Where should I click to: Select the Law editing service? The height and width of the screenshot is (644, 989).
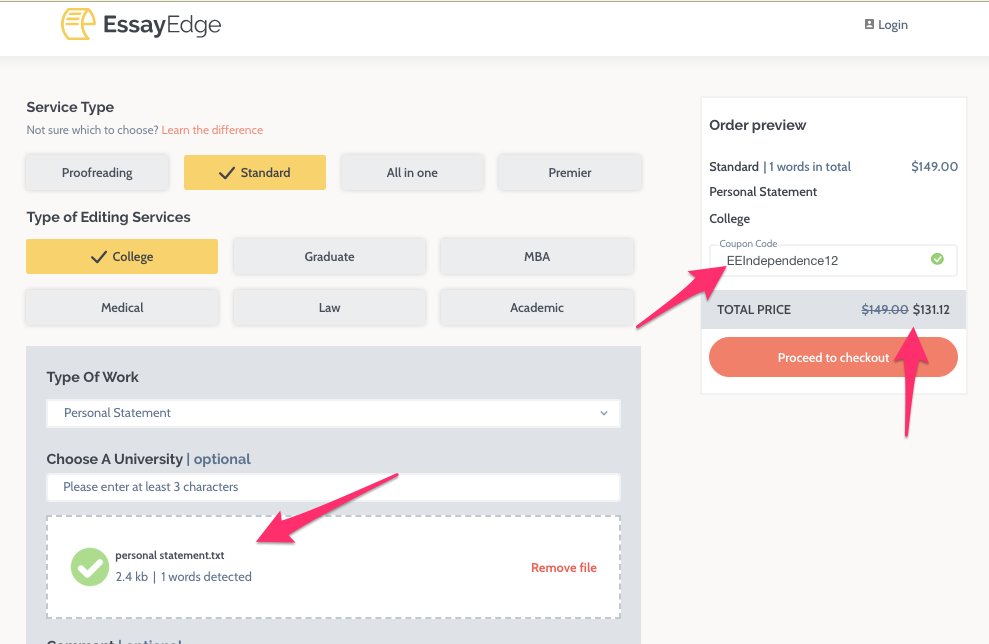coord(329,308)
